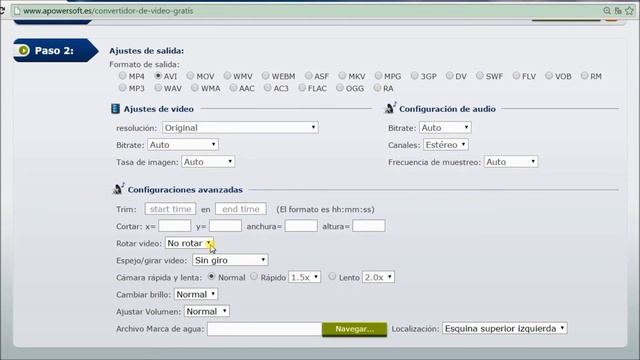Select 3GP output format

(415, 76)
